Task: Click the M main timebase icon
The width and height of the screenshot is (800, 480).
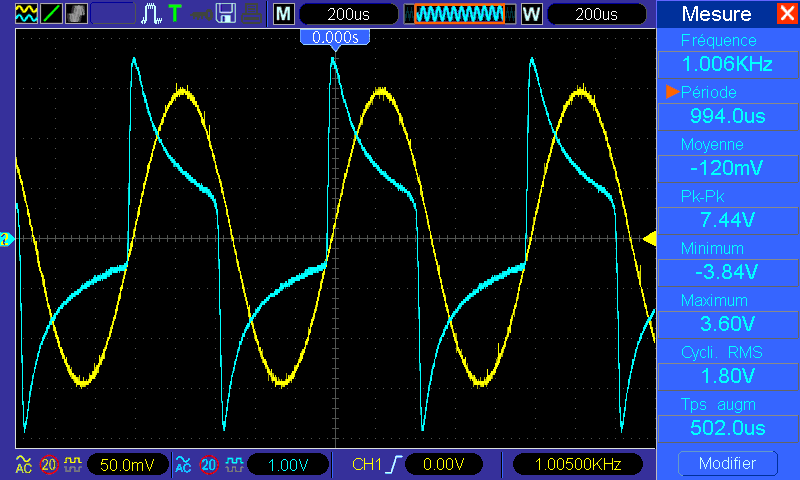Action: click(284, 14)
